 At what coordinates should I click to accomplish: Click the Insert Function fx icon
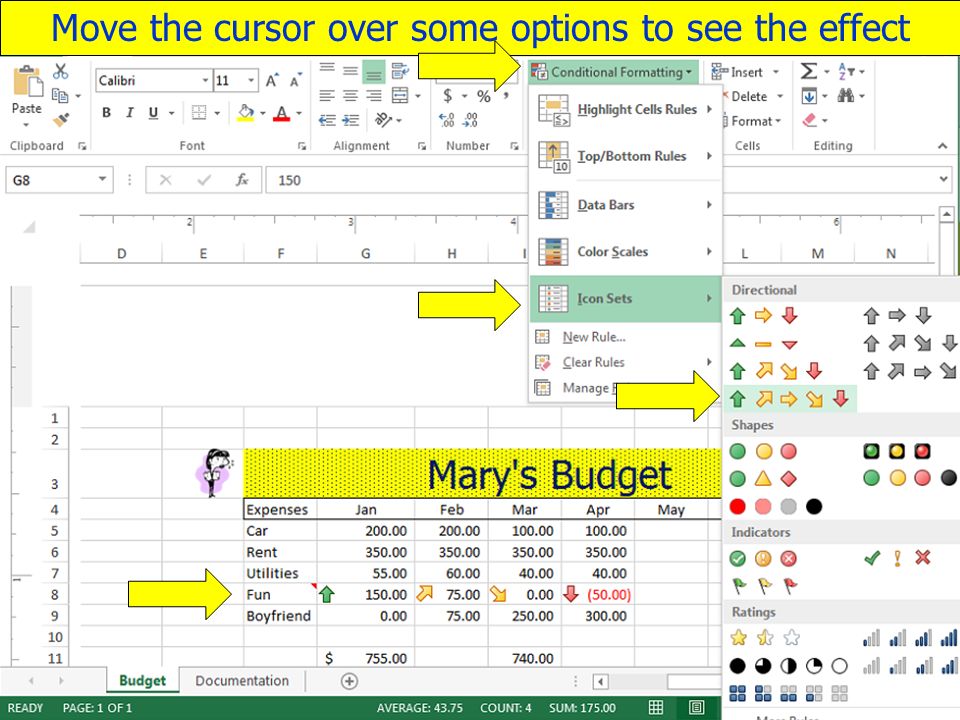pos(242,179)
